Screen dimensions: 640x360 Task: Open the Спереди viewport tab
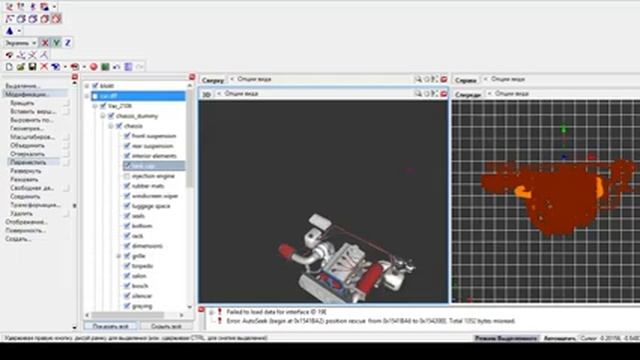[x=468, y=94]
